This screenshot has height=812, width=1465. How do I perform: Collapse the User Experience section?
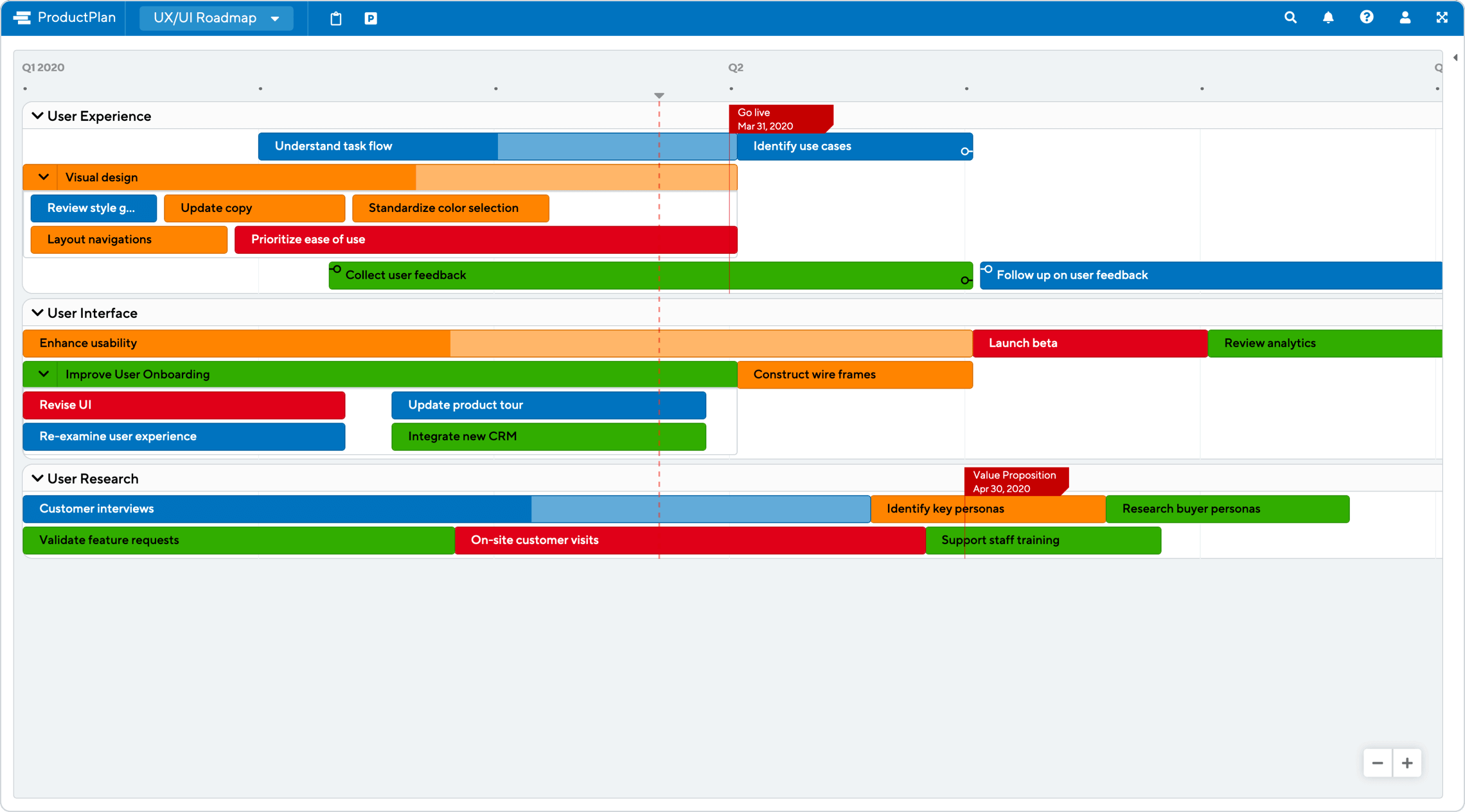[x=37, y=116]
